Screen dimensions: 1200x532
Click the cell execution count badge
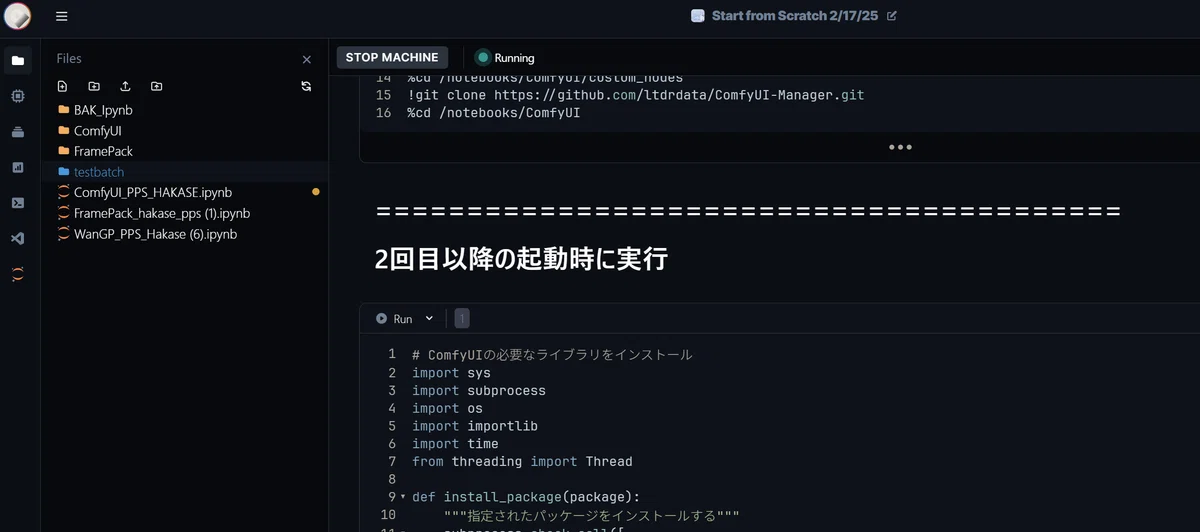coord(461,319)
